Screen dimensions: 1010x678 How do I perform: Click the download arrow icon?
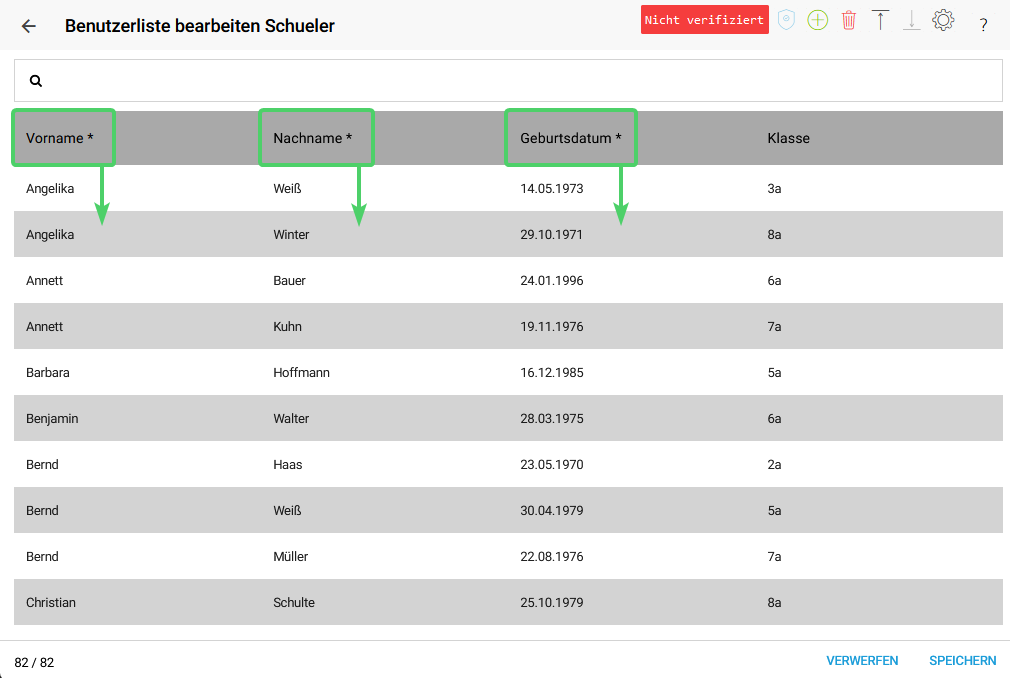pyautogui.click(x=911, y=20)
